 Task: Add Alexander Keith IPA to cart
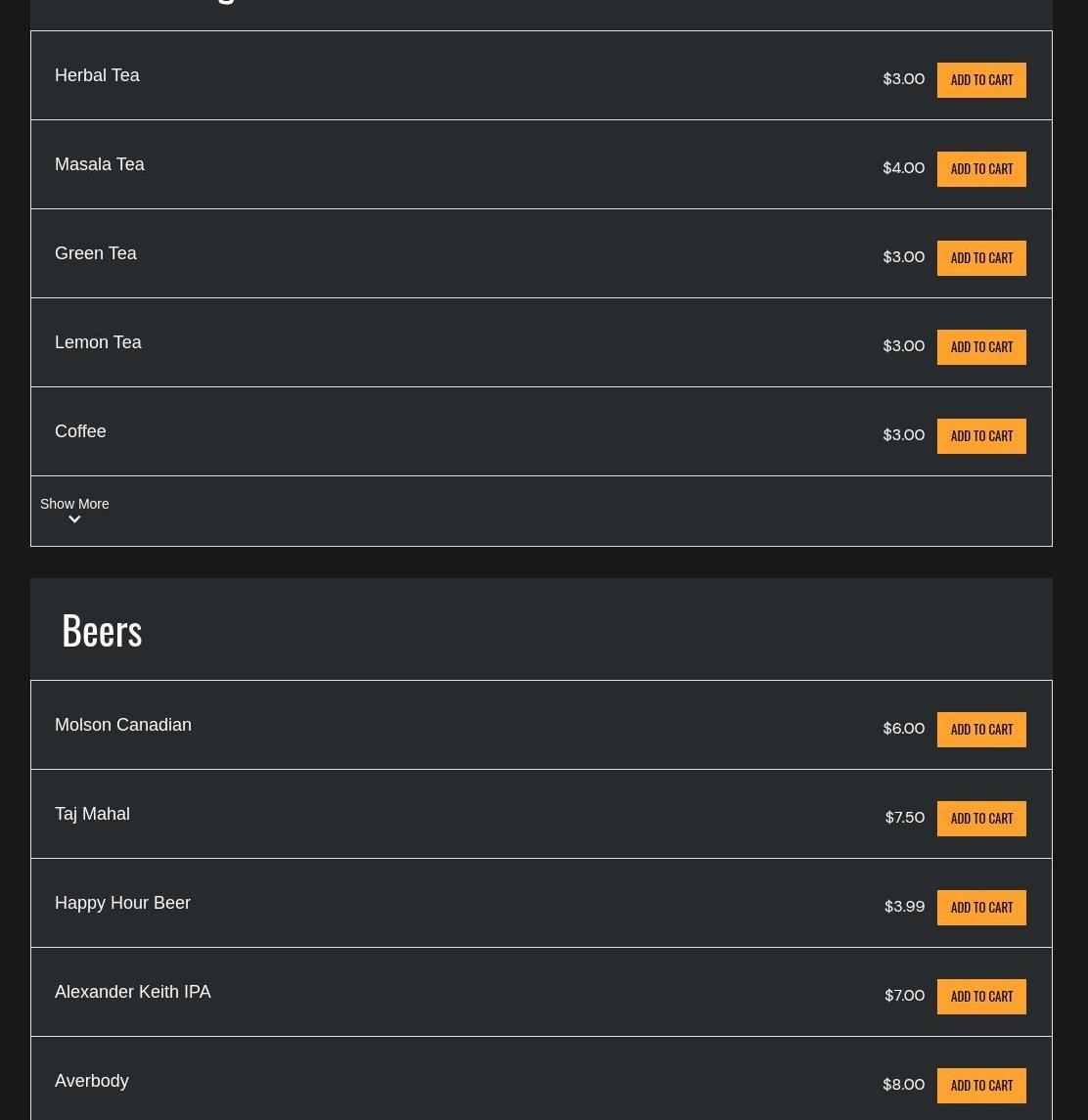tap(981, 997)
